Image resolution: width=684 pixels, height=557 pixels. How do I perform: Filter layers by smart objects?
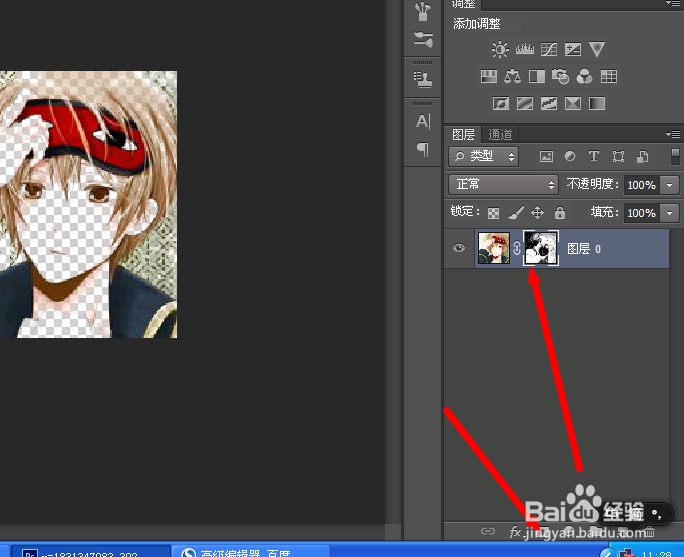pos(642,157)
